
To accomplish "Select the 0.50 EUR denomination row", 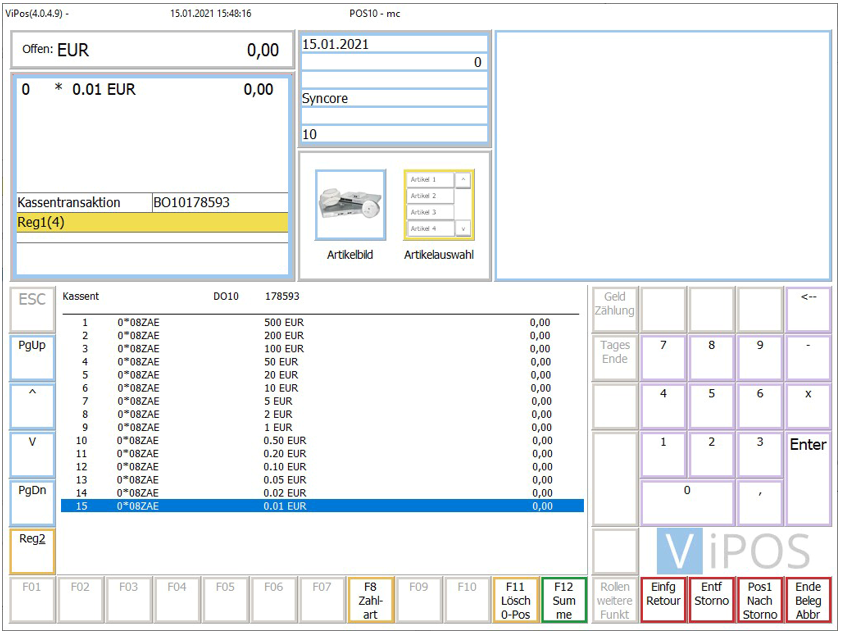I will click(321, 440).
